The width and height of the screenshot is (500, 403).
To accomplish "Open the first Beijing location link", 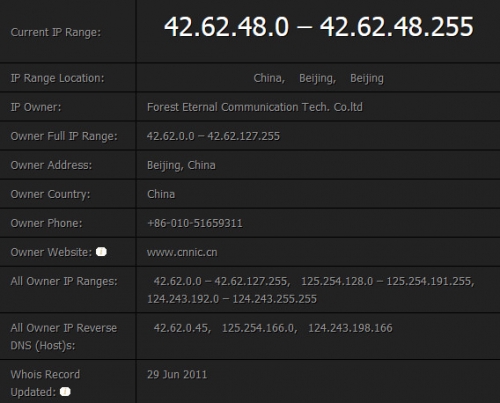I will pos(317,78).
